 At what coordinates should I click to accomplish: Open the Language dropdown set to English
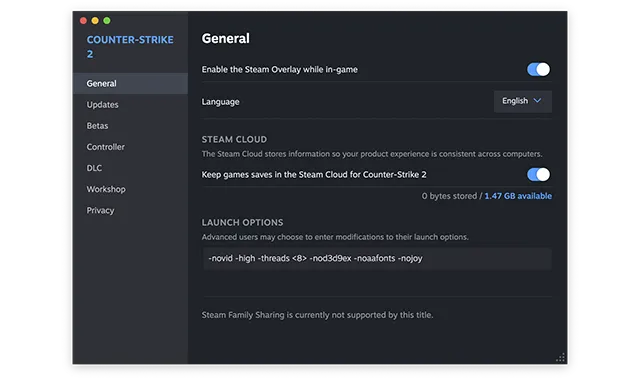click(522, 101)
